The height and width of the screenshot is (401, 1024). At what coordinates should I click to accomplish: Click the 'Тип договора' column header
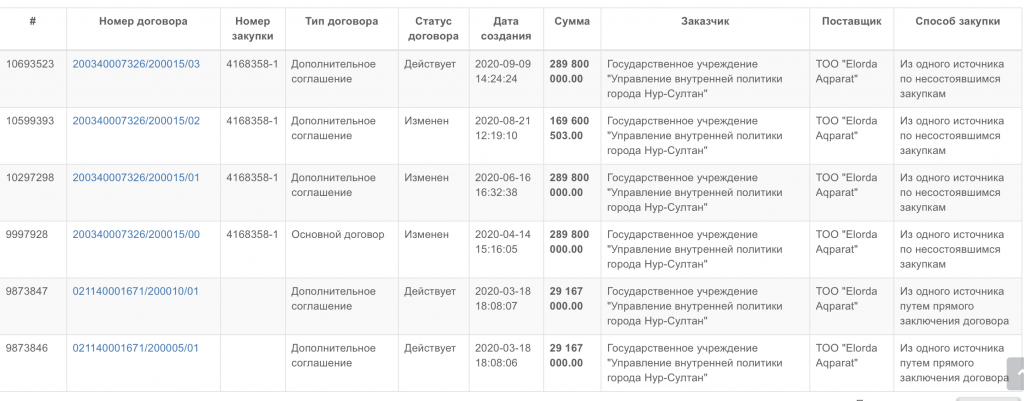tap(342, 22)
